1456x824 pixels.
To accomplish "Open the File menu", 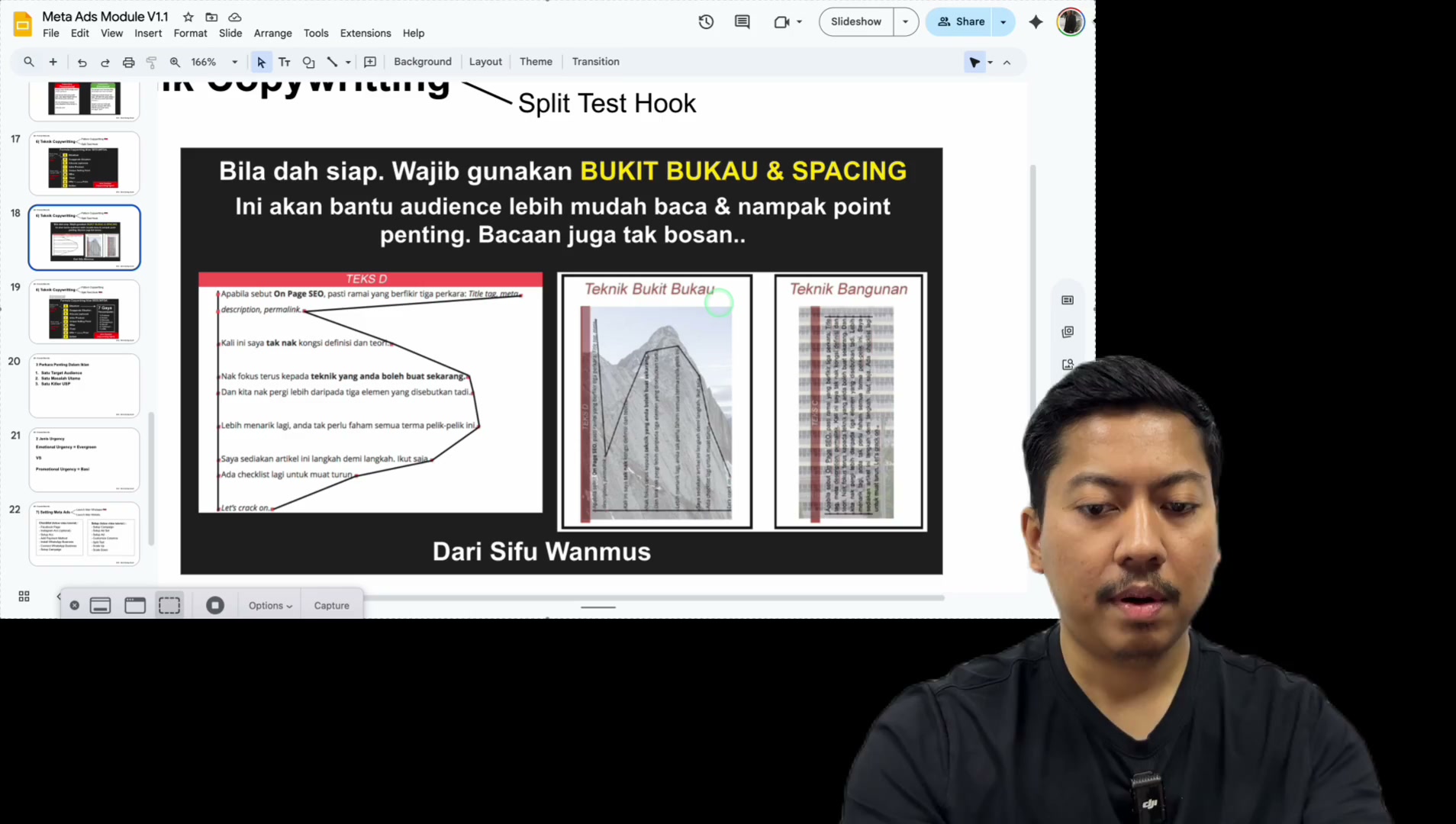I will click(51, 34).
